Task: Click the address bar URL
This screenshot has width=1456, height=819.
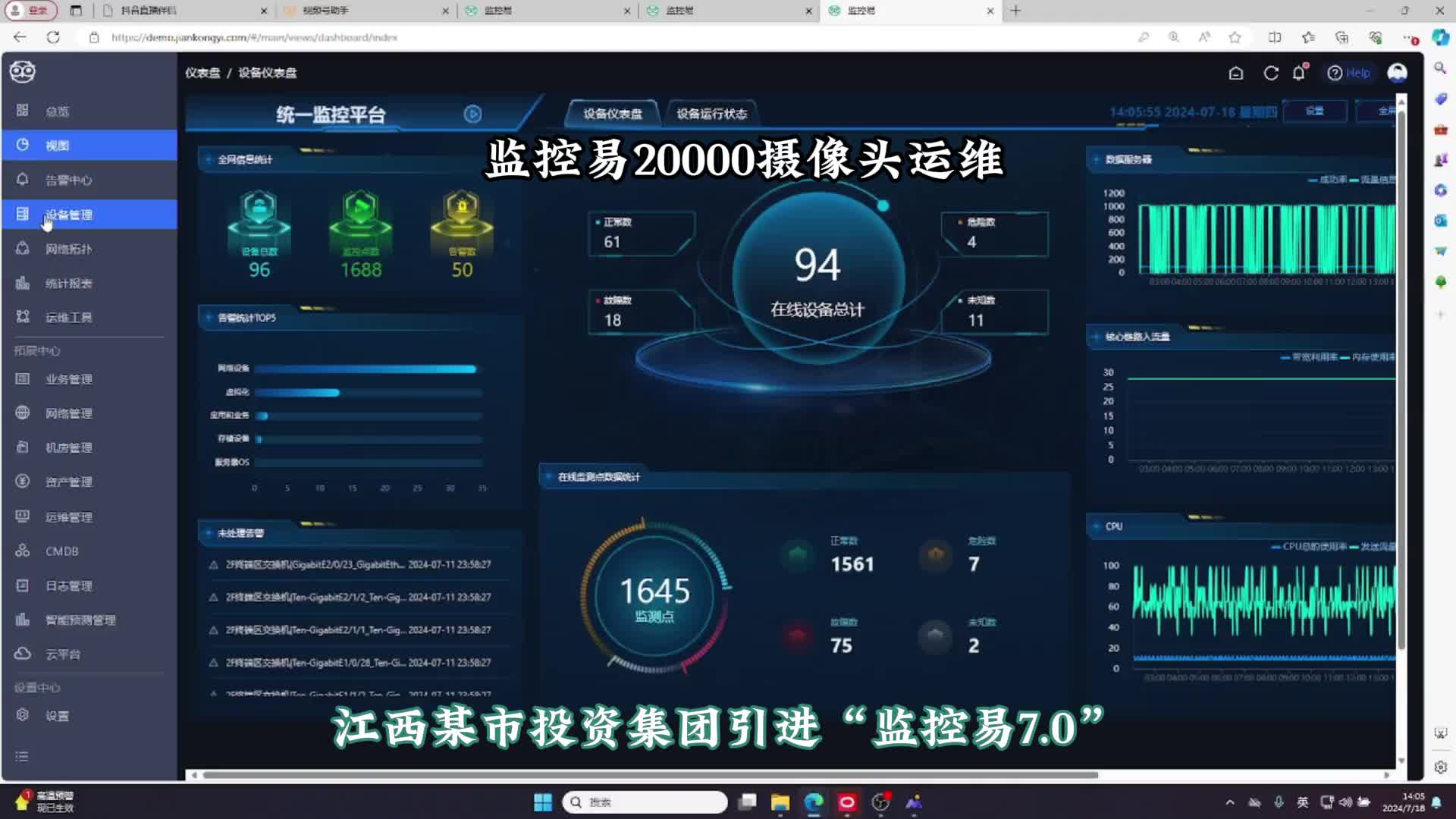Action: coord(254,37)
